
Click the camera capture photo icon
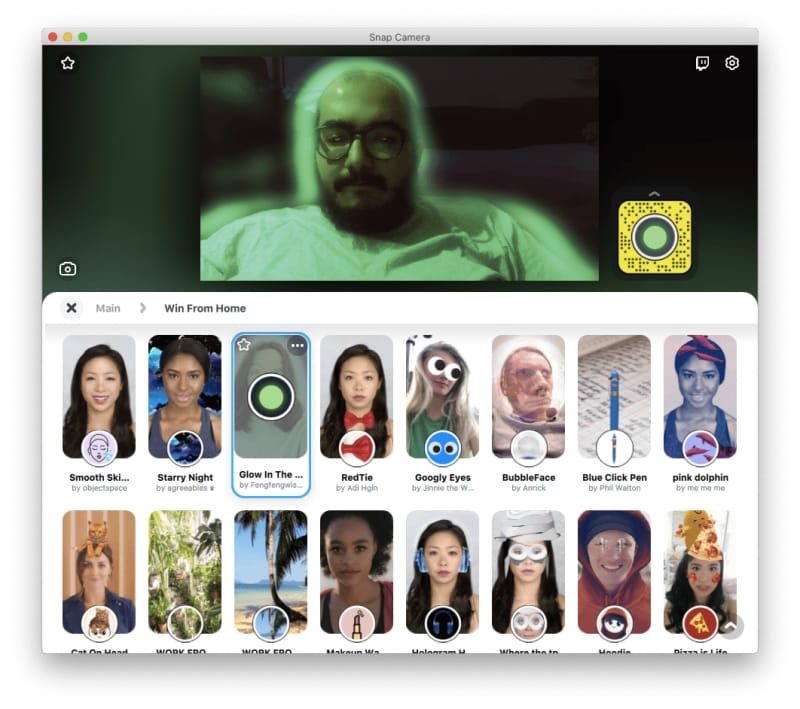point(68,269)
